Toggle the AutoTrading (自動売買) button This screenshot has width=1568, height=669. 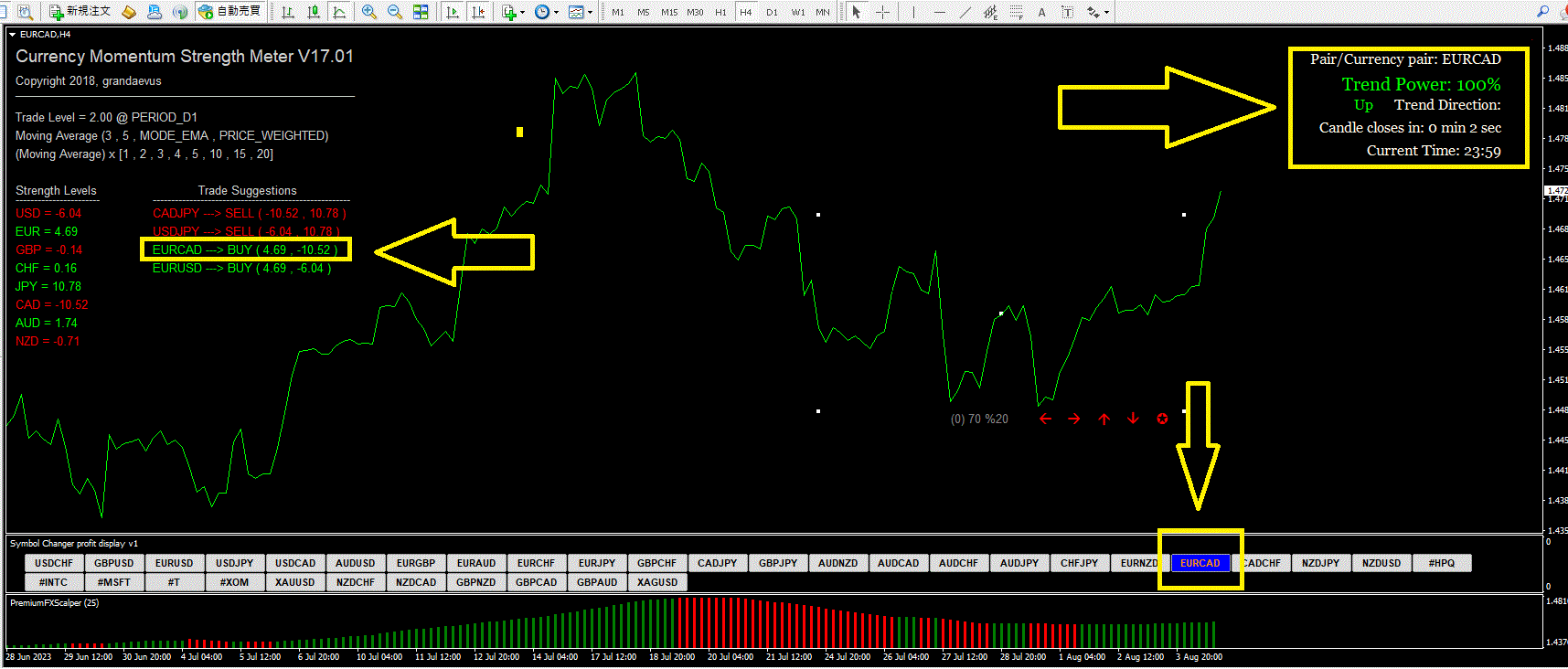tap(229, 12)
